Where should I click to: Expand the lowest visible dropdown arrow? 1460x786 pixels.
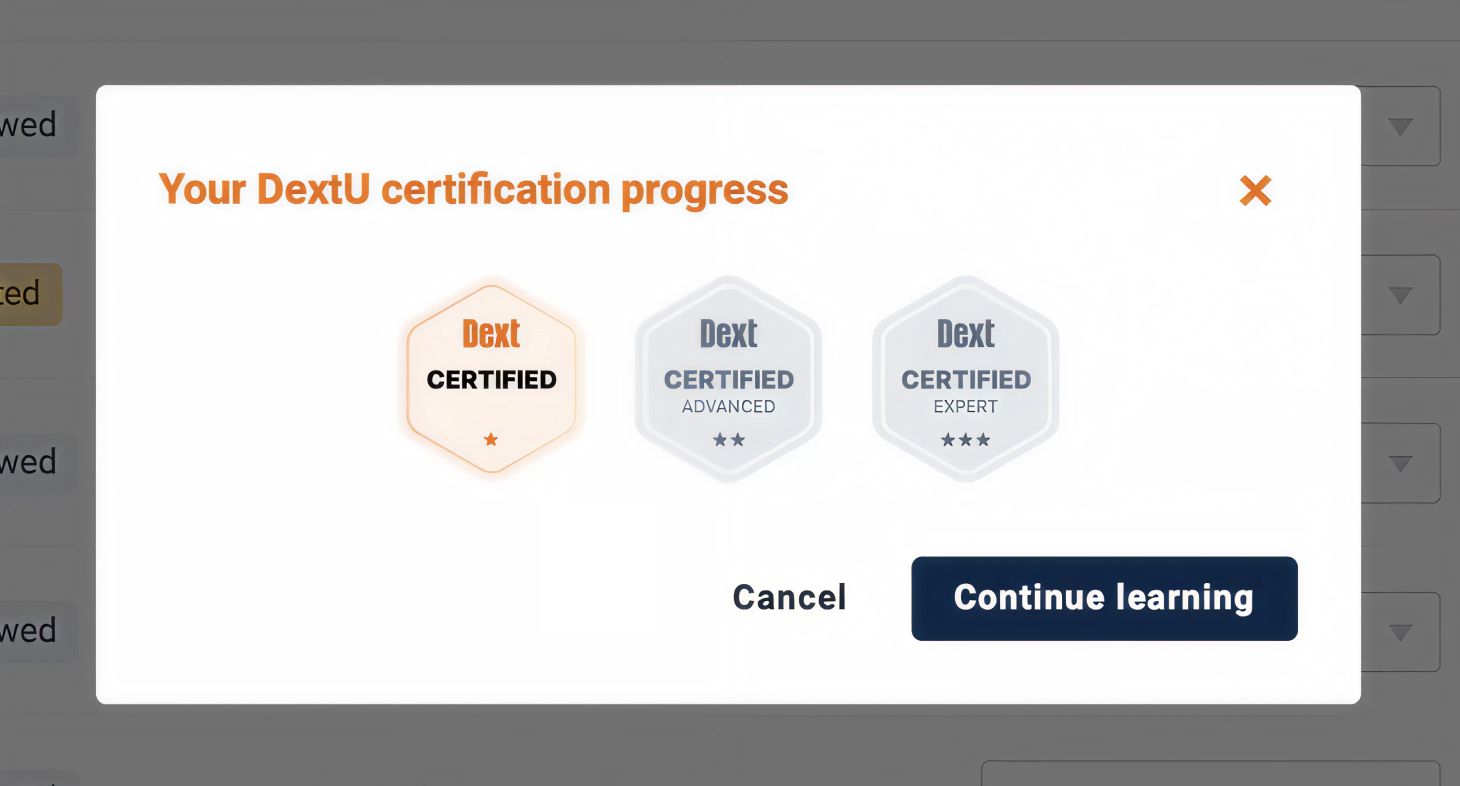click(1401, 632)
